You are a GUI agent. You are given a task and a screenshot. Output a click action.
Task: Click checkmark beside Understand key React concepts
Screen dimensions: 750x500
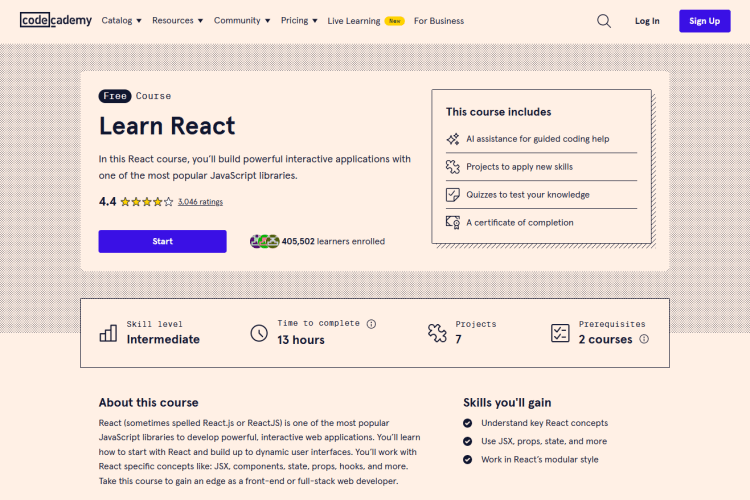tap(467, 423)
